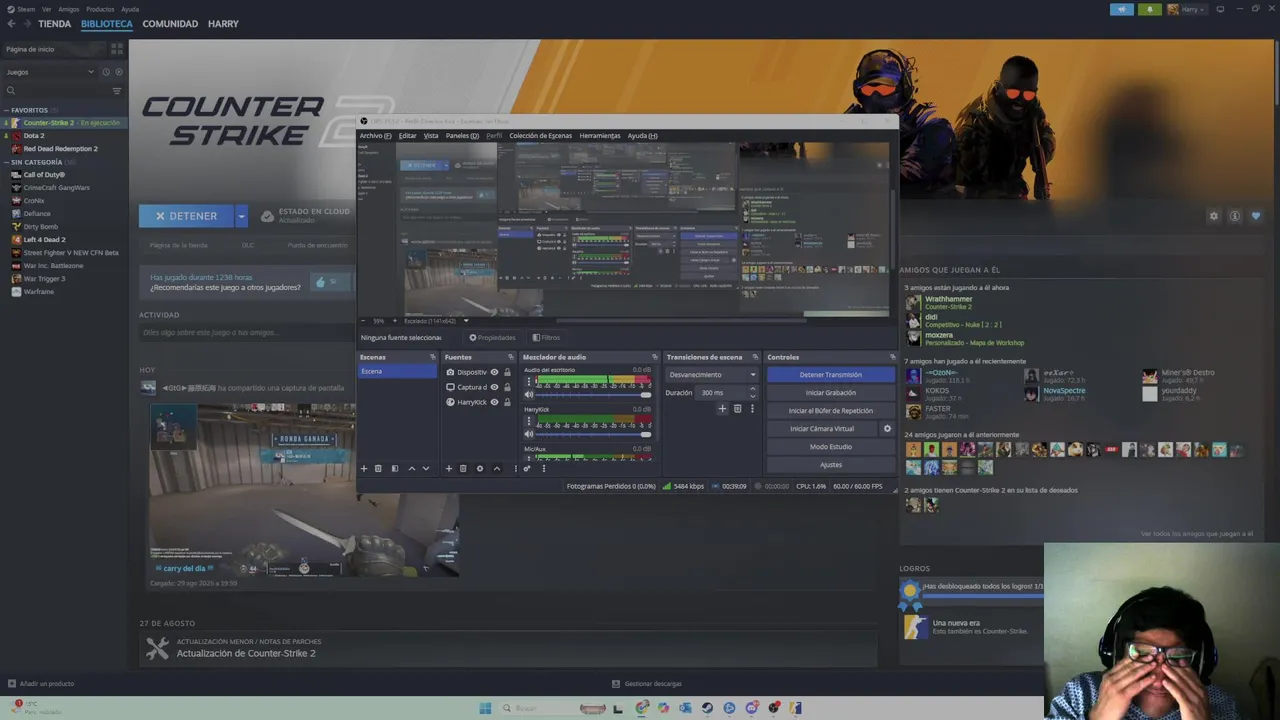Open virtual camera settings gear
Viewport: 1280px width, 720px height.
pos(887,429)
